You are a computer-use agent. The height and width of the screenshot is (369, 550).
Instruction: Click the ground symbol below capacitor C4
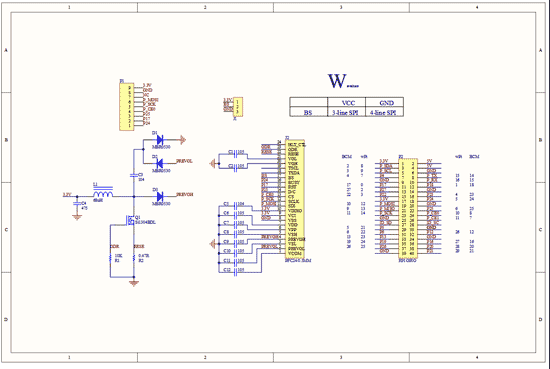pos(77,217)
